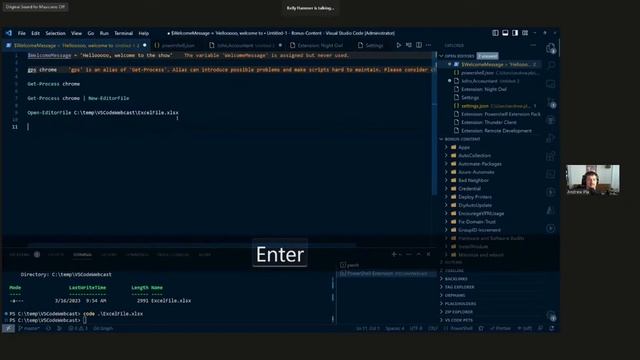Expand the Deploy Printers folder

(475, 197)
